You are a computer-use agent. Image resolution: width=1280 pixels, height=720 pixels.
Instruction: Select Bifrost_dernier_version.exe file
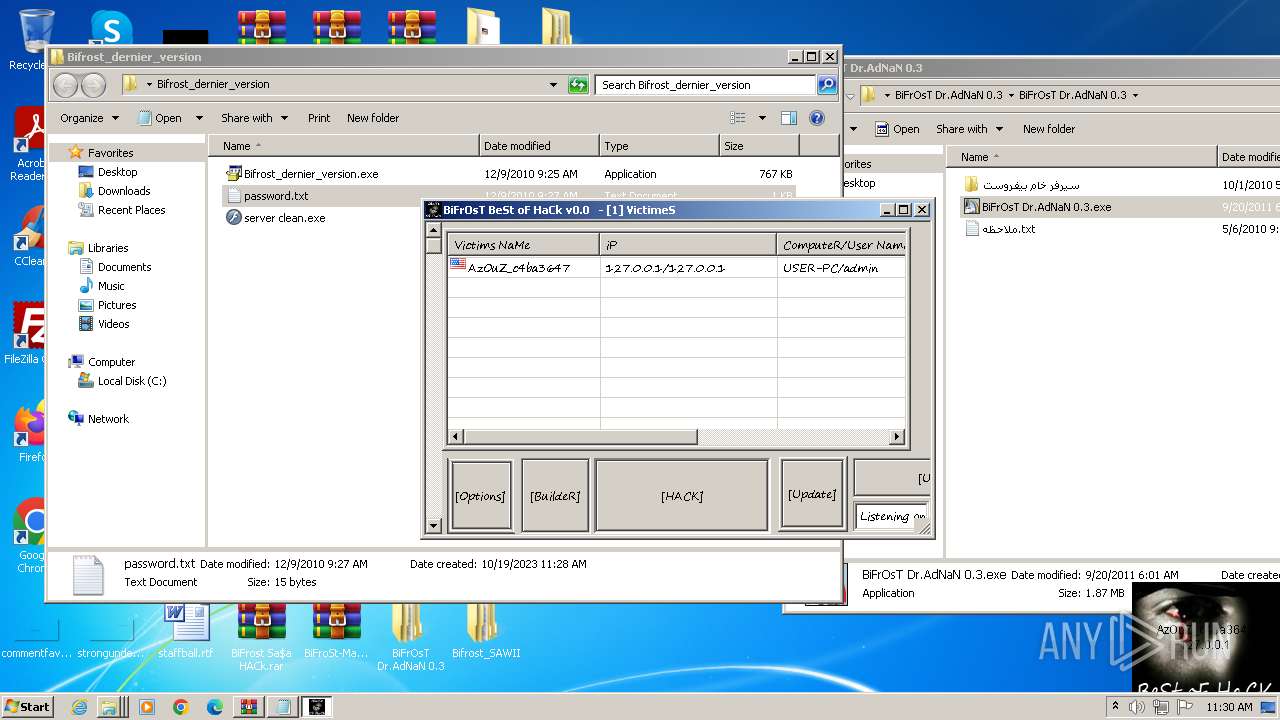311,173
